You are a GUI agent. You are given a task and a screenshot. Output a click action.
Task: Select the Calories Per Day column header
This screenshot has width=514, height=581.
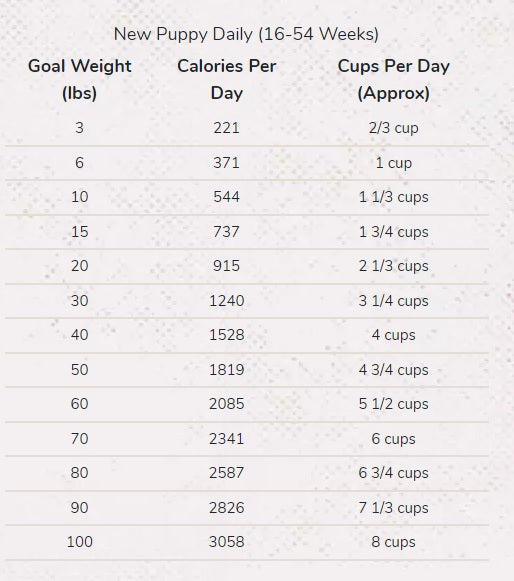coord(226,80)
